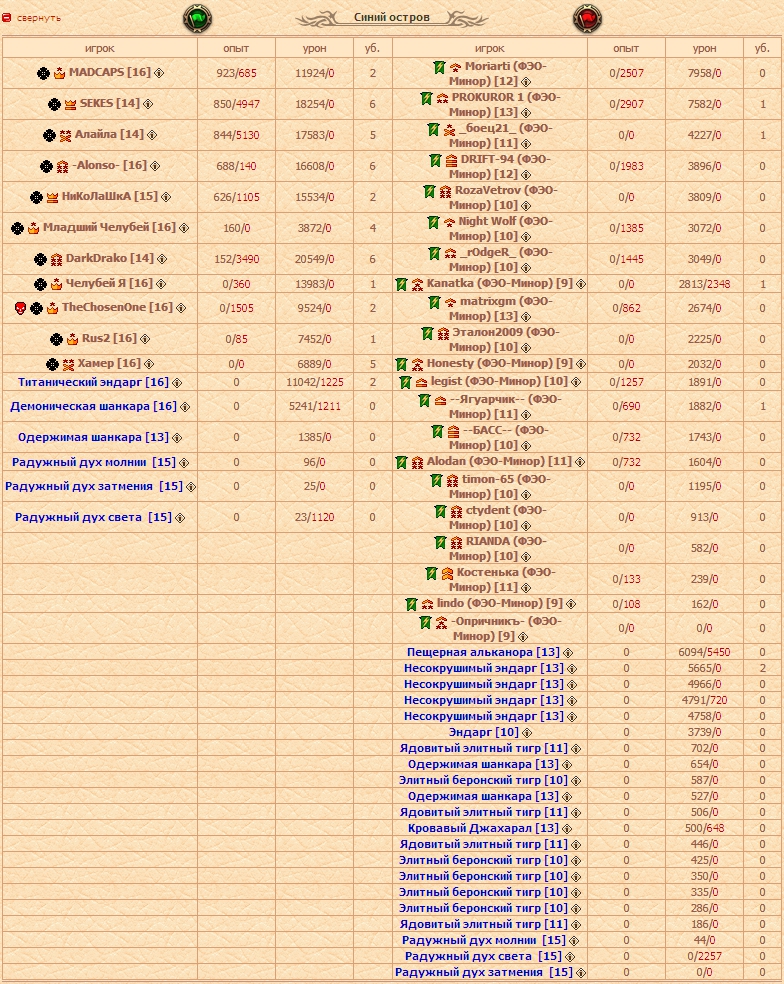Click green clan flag icon before Moriarti
The image size is (784, 984).
click(x=440, y=67)
